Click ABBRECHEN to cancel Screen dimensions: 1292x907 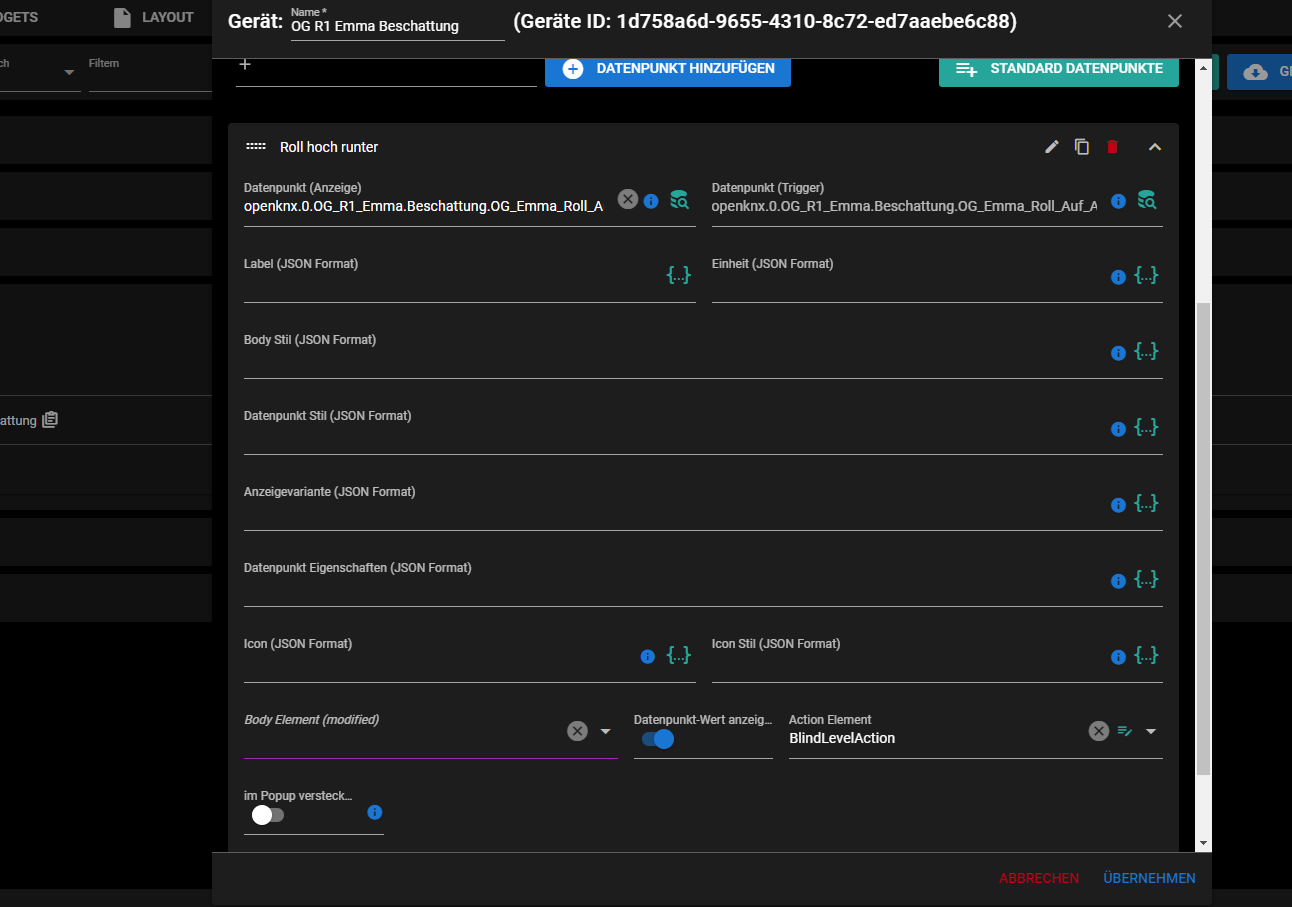pos(1039,878)
